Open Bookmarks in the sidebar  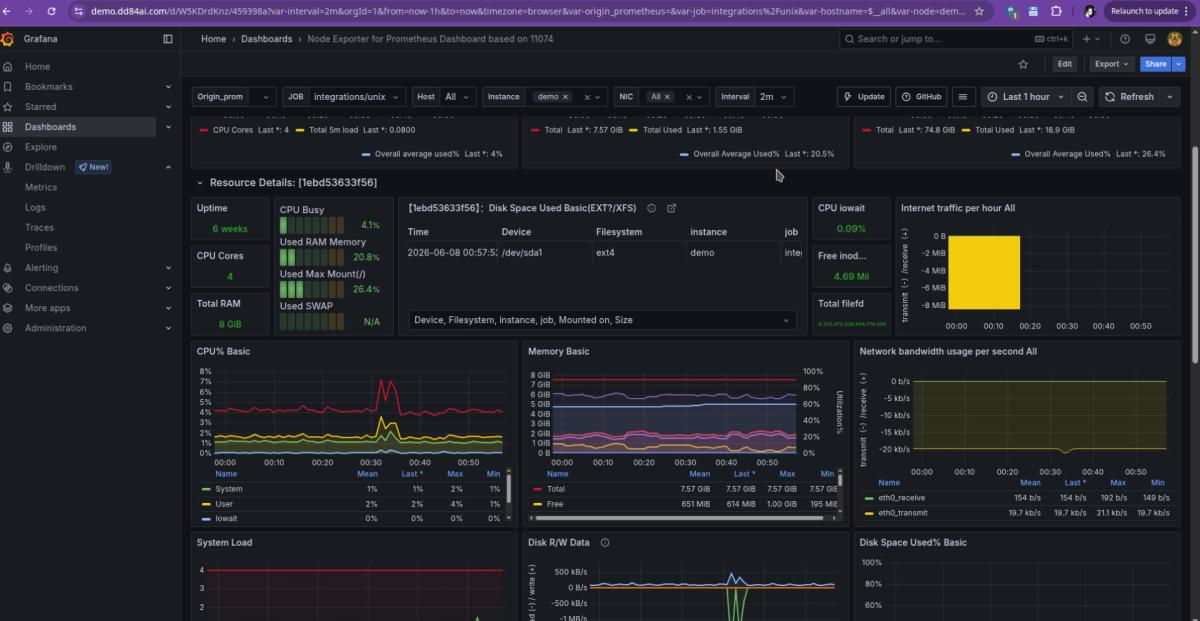[49, 87]
